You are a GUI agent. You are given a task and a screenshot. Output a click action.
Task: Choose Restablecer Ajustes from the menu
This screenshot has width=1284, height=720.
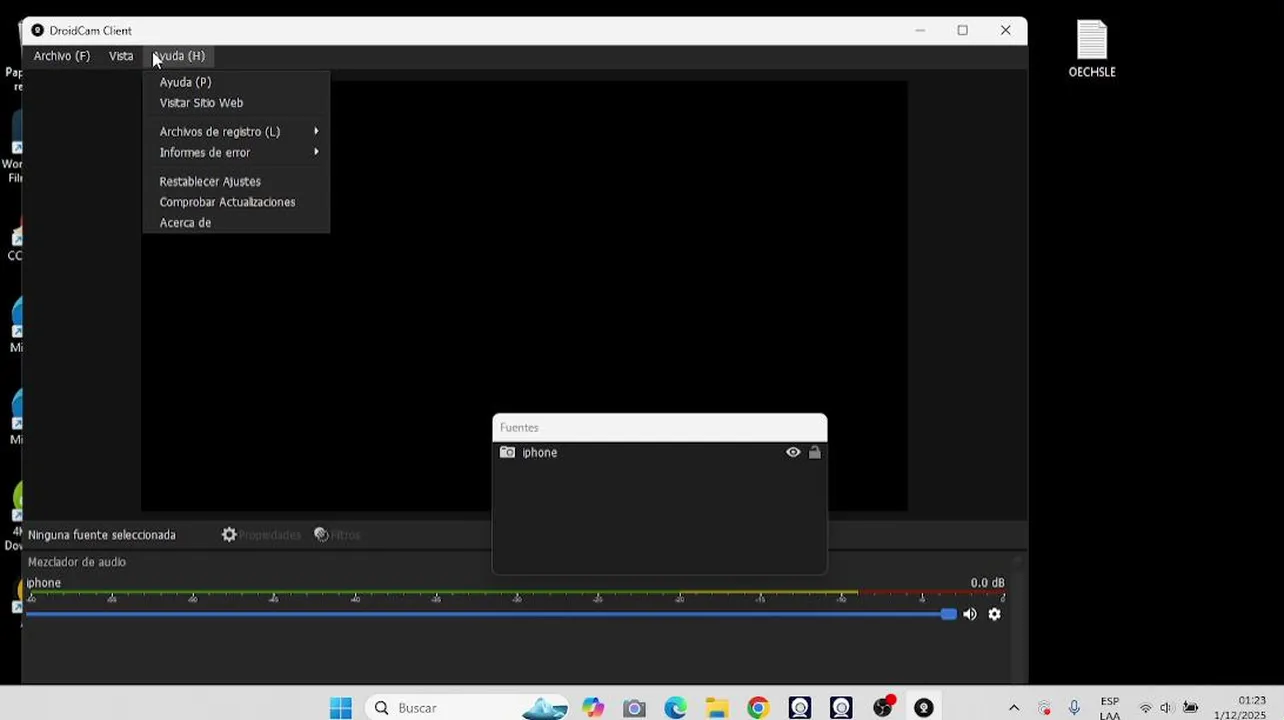click(x=210, y=181)
